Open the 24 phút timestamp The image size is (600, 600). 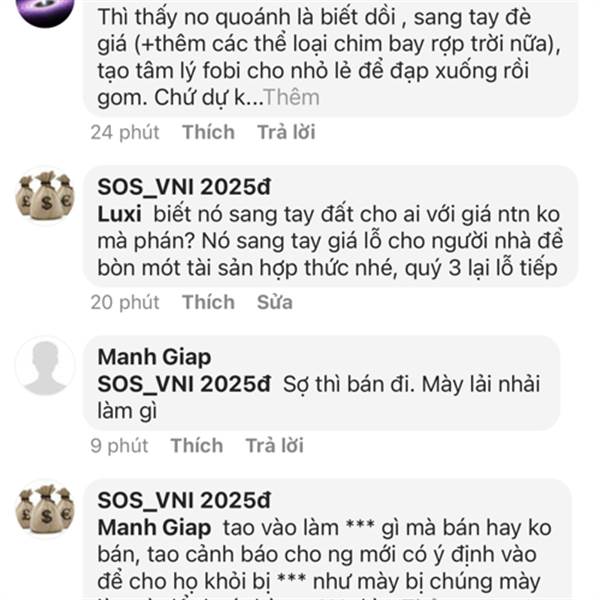click(125, 132)
